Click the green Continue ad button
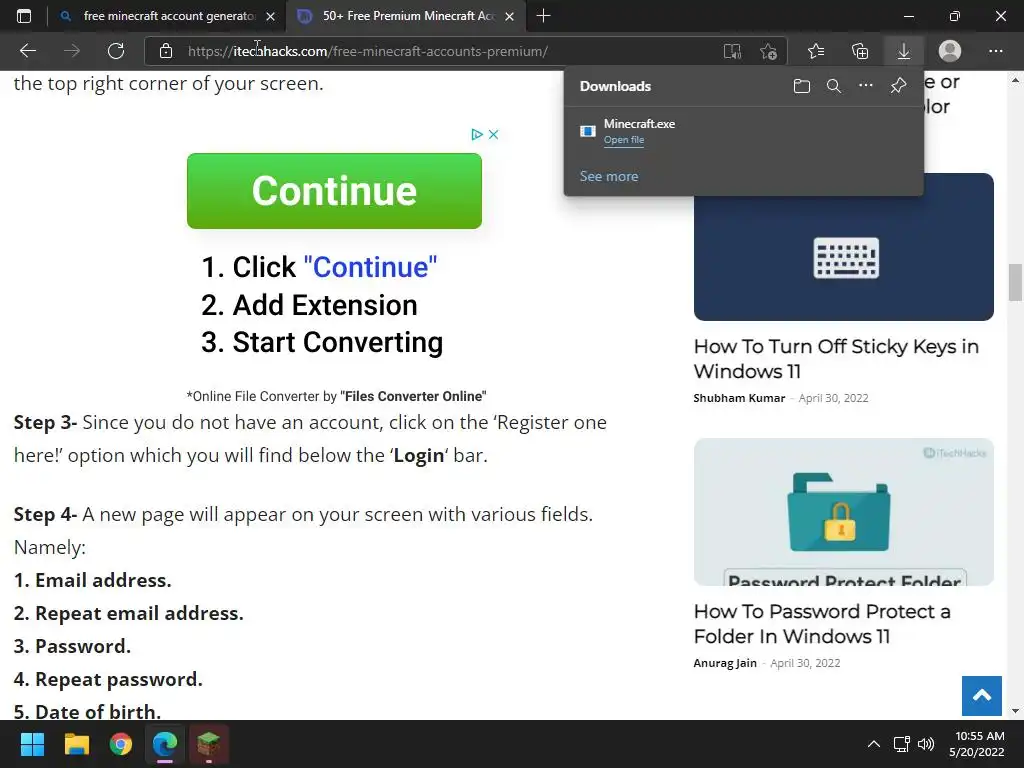Viewport: 1024px width, 768px height. click(334, 191)
